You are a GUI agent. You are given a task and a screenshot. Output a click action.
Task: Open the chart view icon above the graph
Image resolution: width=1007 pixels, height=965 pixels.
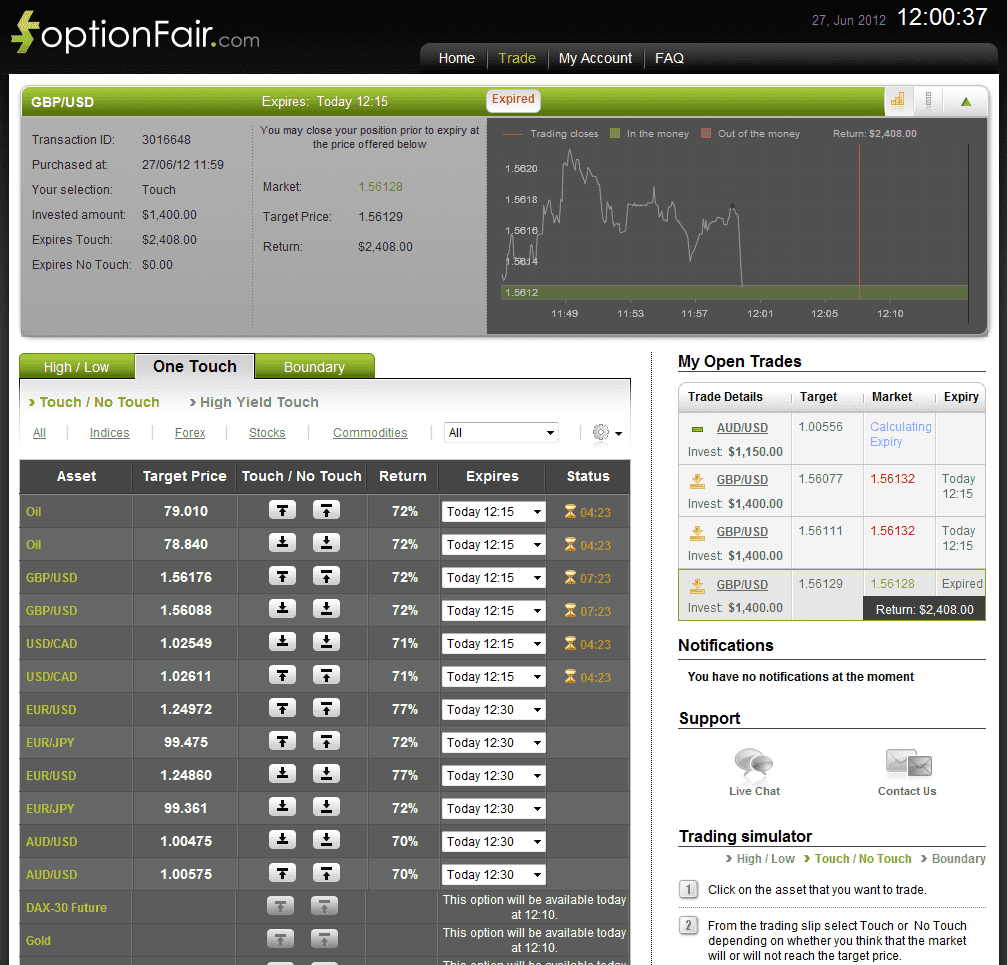pyautogui.click(x=897, y=101)
